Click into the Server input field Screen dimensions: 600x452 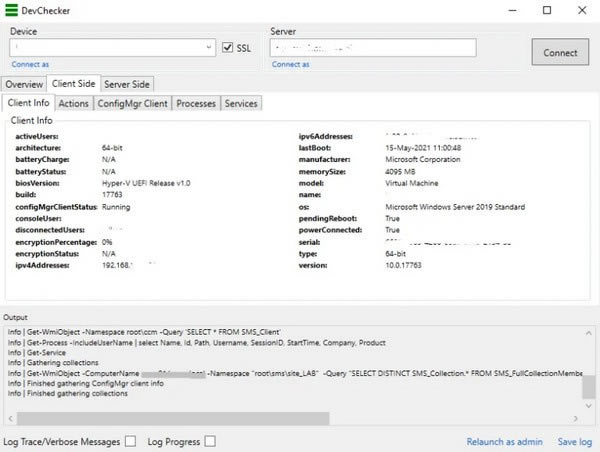(x=373, y=47)
